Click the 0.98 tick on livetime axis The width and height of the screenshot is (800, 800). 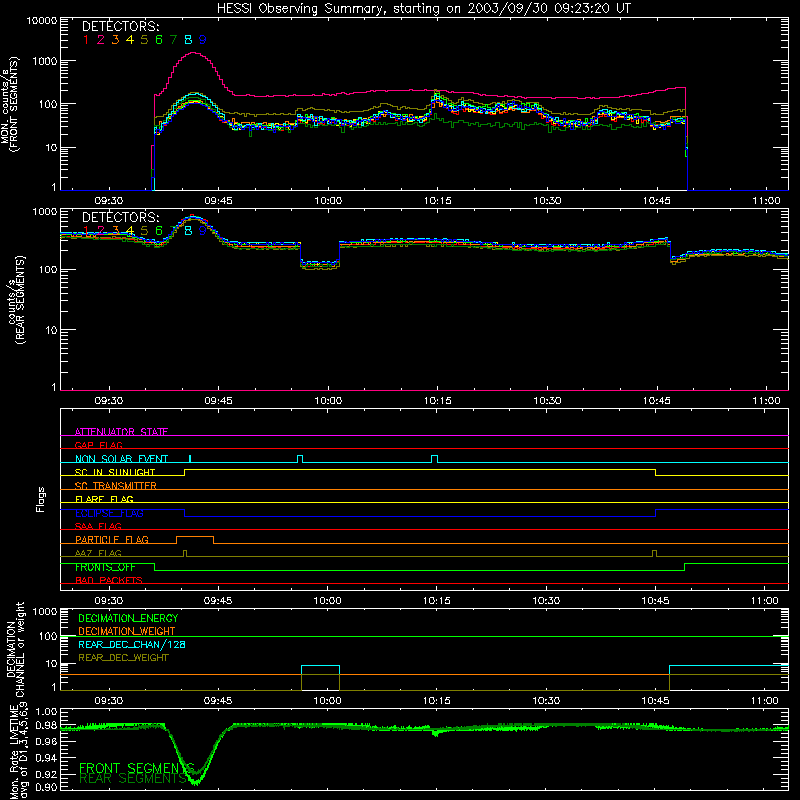47,725
